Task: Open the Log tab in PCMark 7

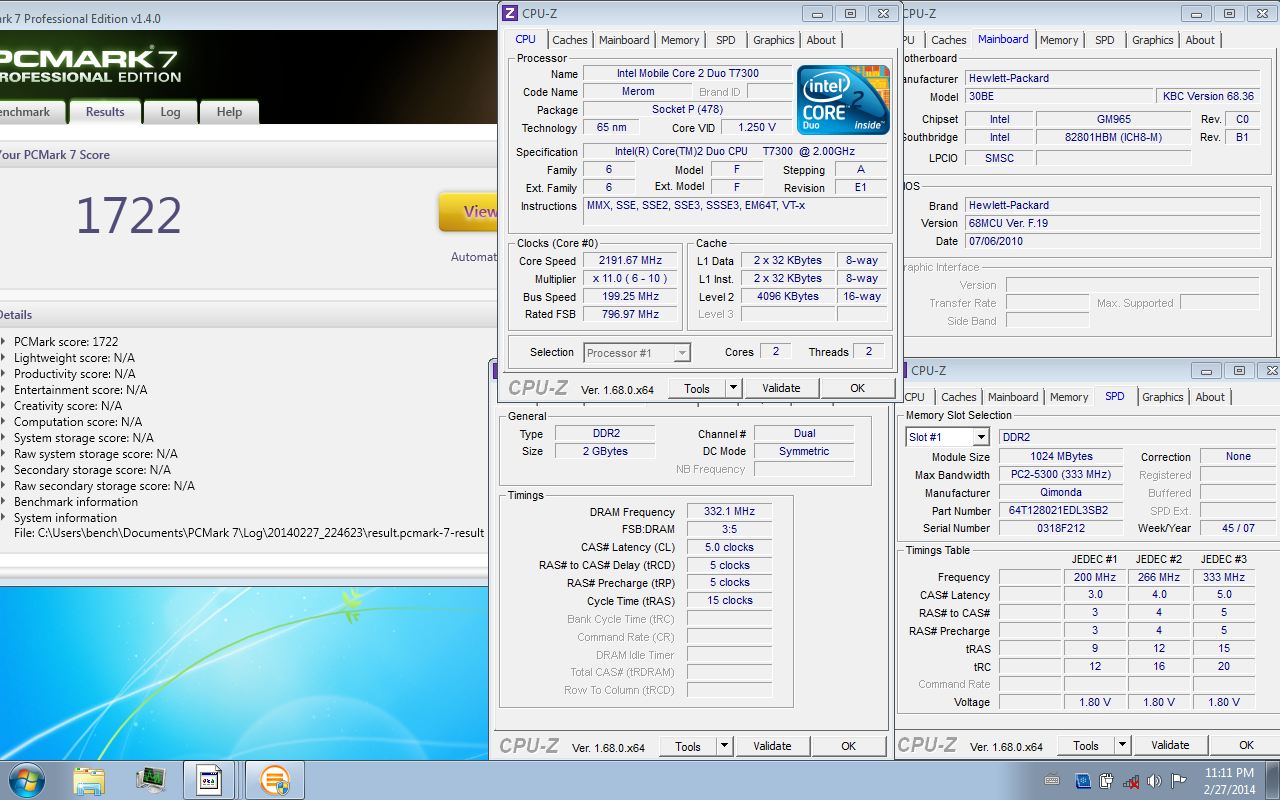Action: coord(170,112)
